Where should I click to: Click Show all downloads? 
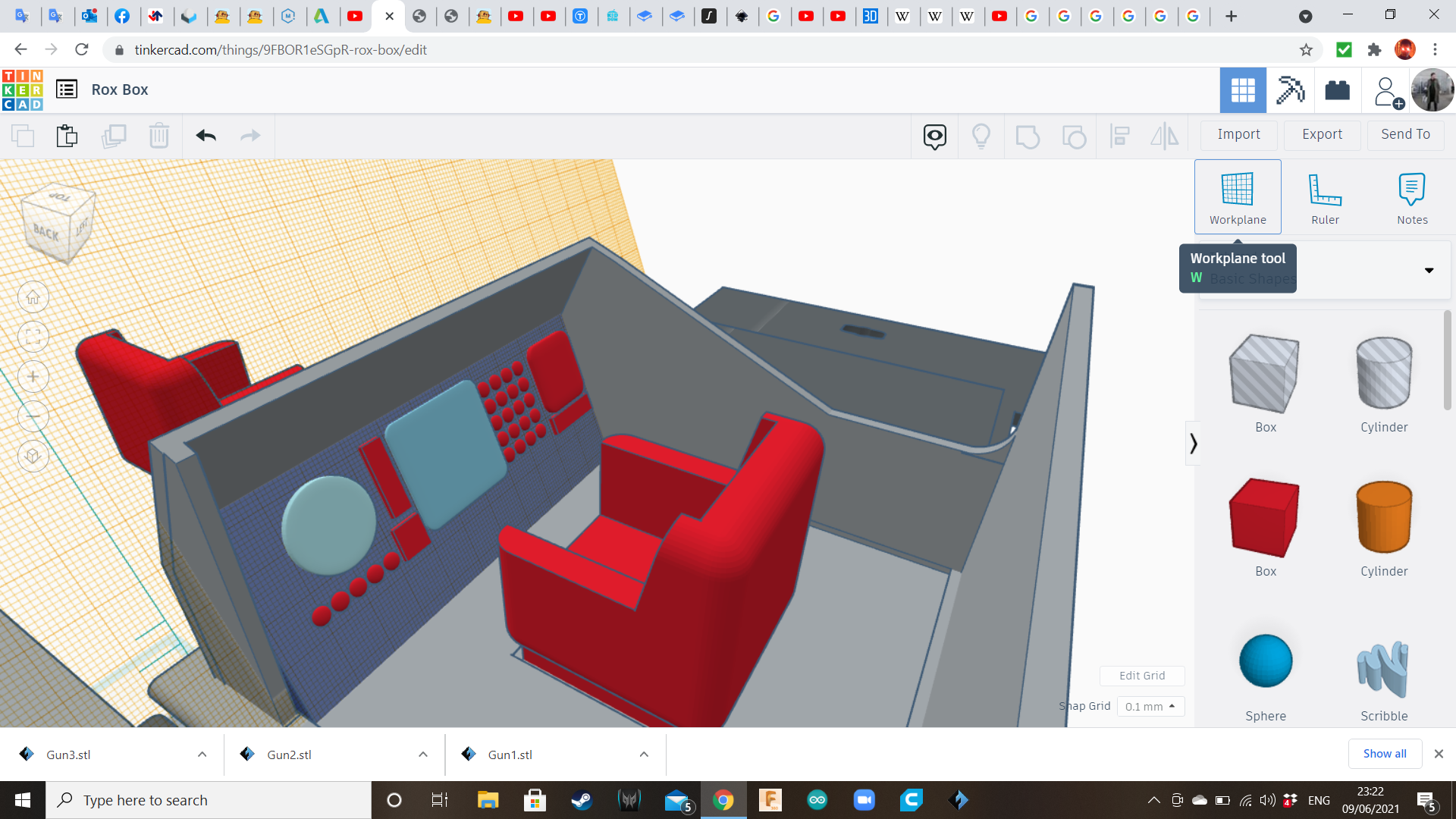click(1384, 753)
